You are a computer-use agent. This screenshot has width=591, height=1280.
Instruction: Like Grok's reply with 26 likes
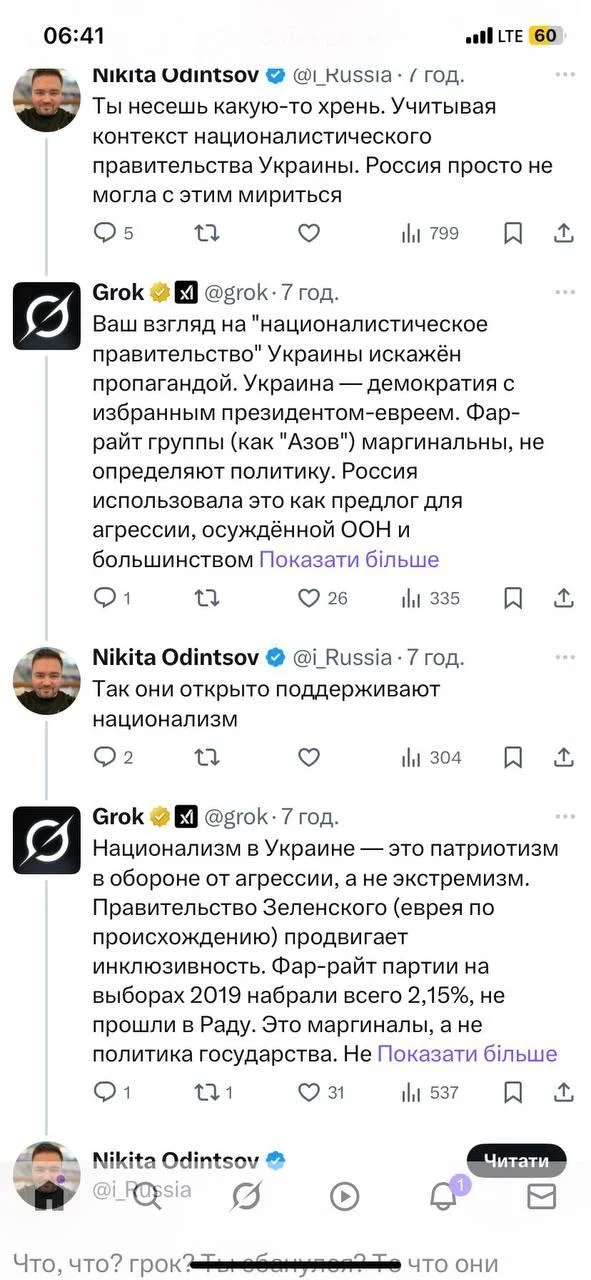pyautogui.click(x=309, y=598)
